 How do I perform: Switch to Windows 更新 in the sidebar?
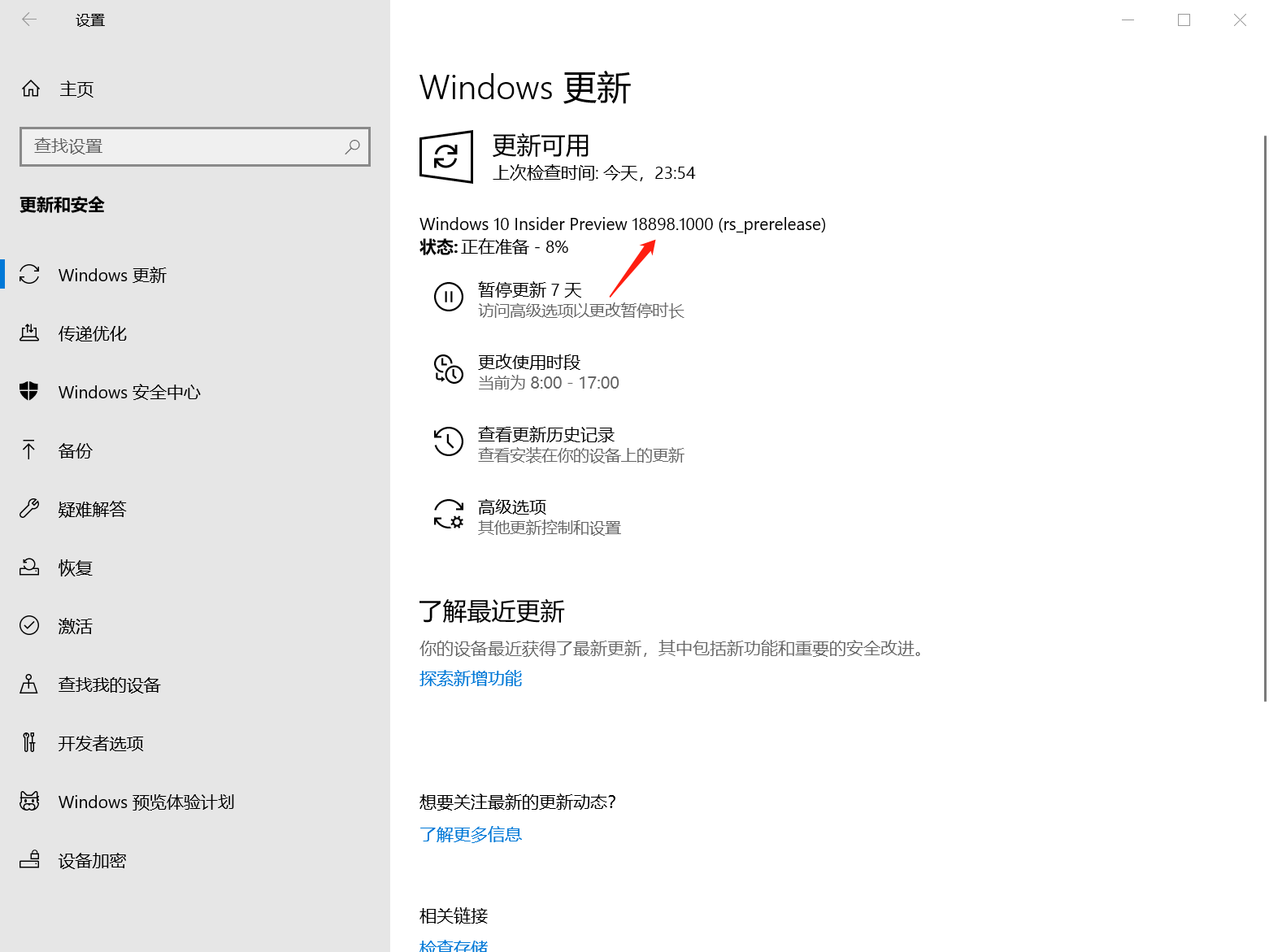tap(111, 275)
